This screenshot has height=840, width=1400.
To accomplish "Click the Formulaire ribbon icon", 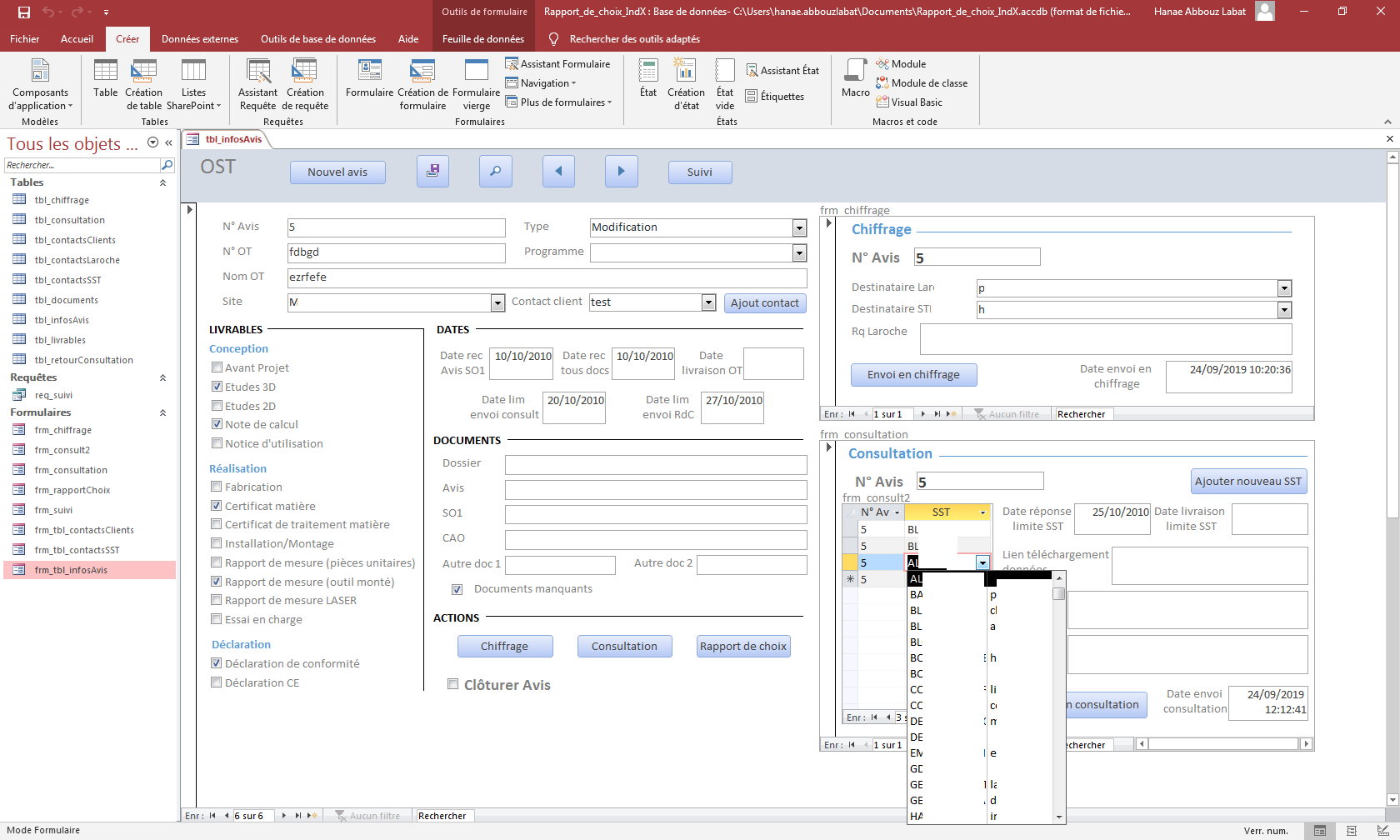I will click(x=369, y=79).
